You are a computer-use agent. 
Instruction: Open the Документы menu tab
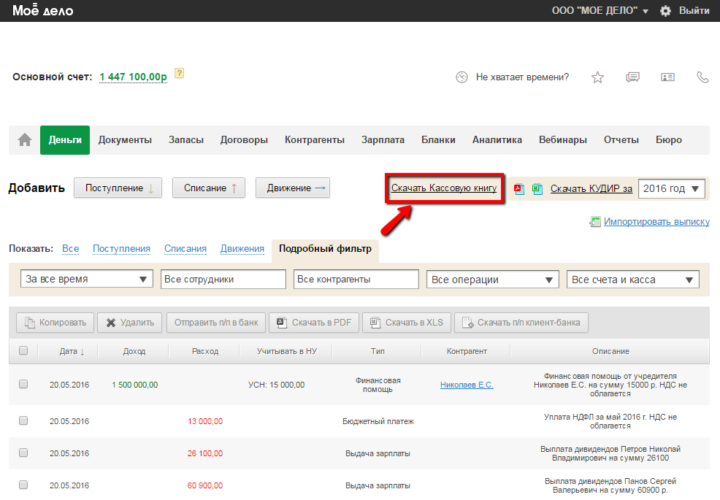[125, 140]
